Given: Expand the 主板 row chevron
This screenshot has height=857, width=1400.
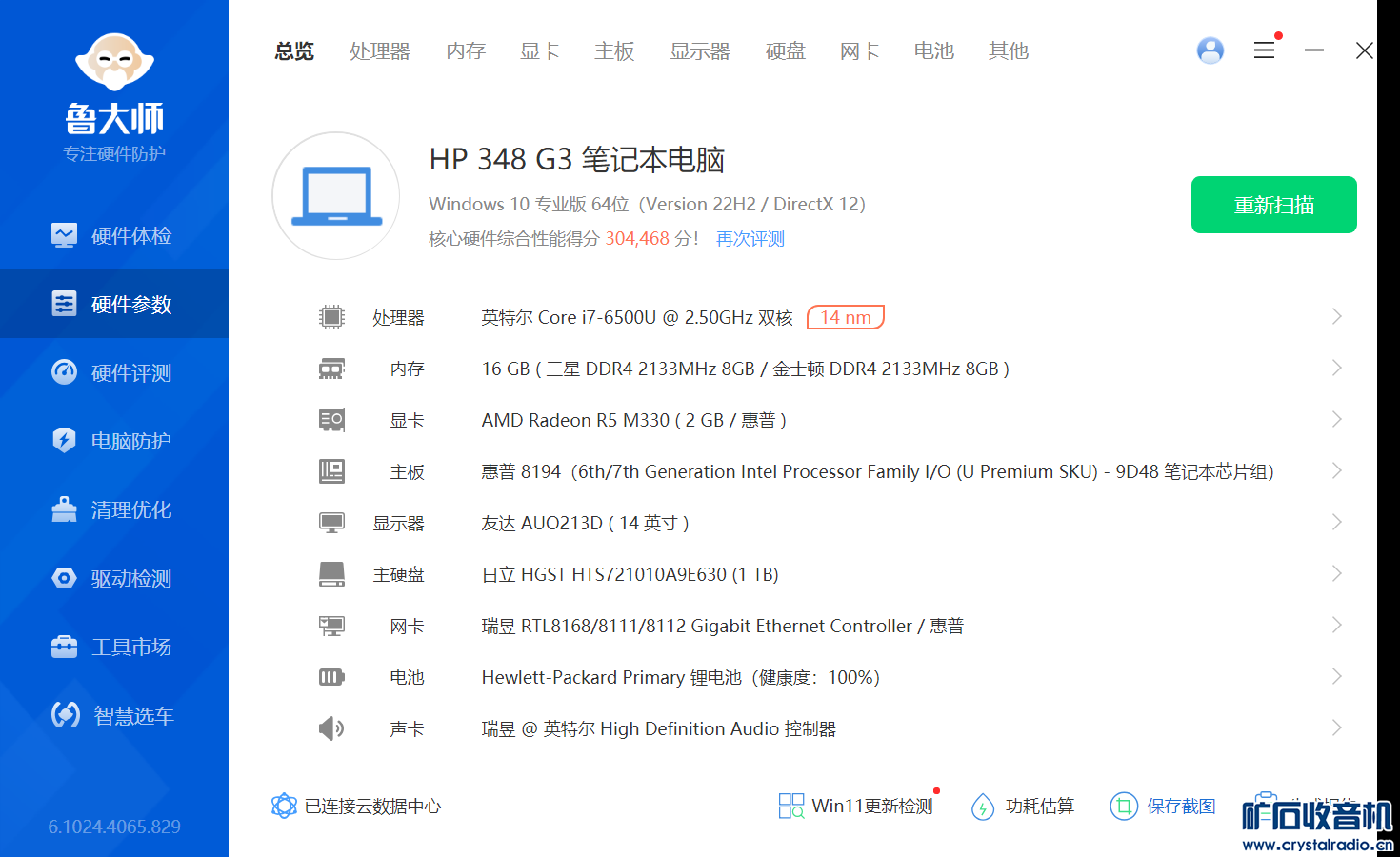Looking at the screenshot, I should [1337, 470].
